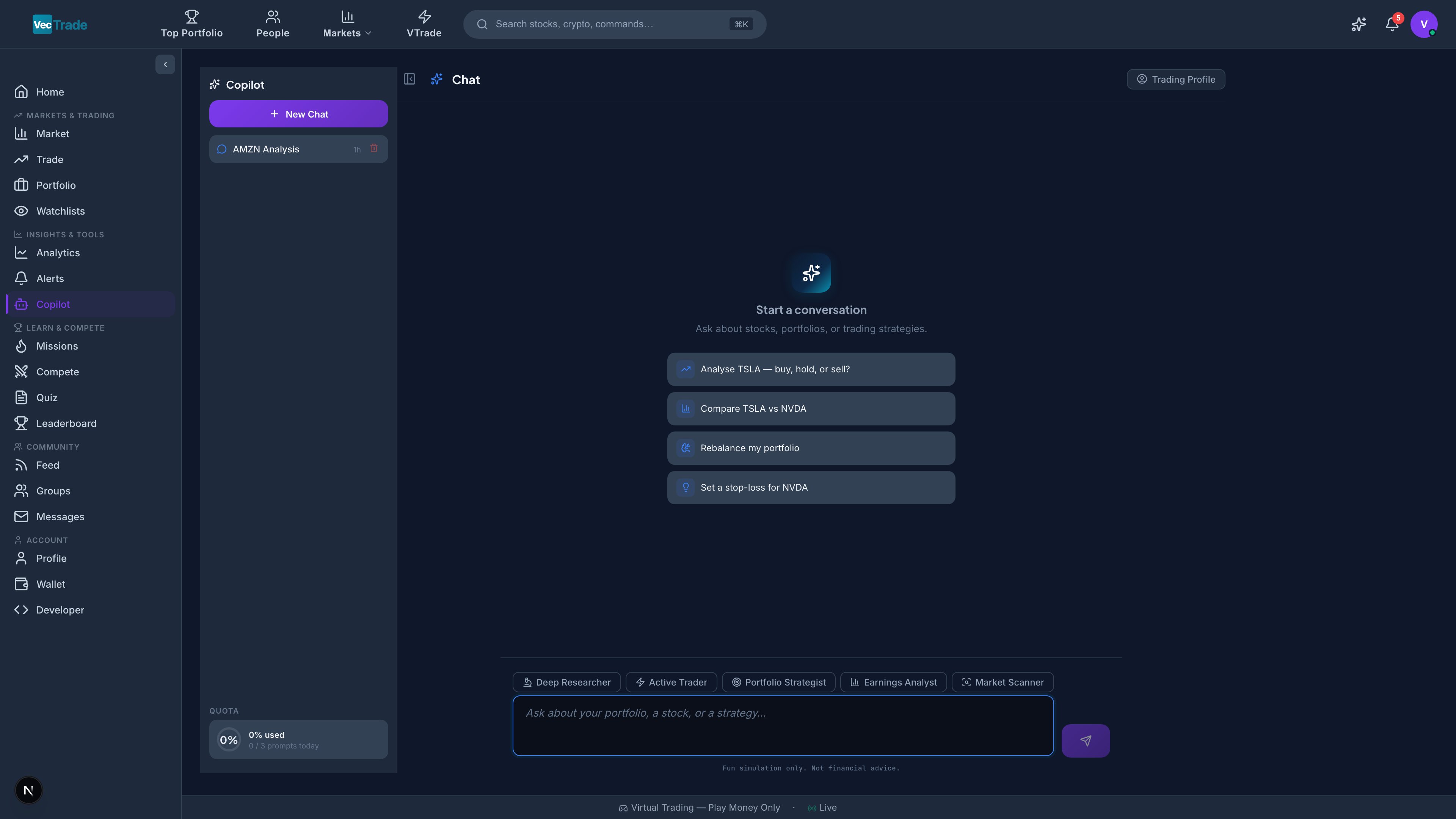Open Groups in the sidebar
The image size is (1456, 819).
coord(91,491)
